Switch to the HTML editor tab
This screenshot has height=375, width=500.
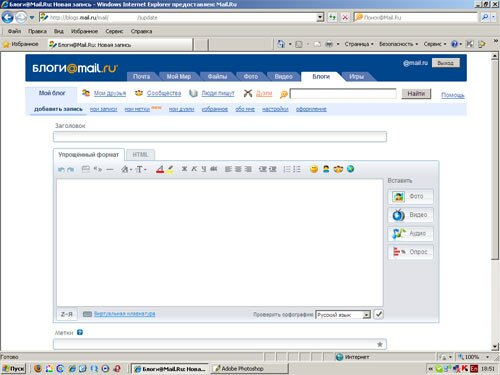click(140, 155)
